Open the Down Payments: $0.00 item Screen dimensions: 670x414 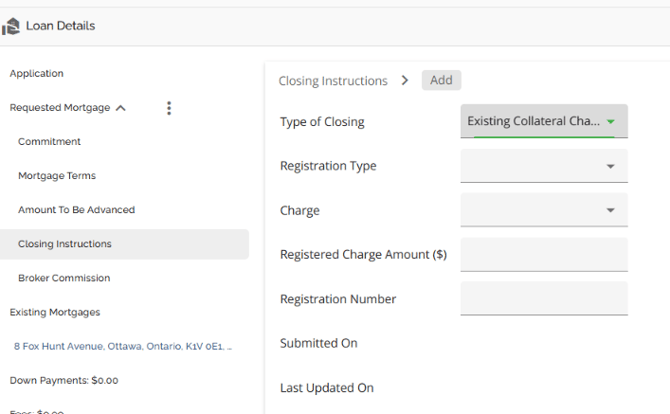coord(64,380)
